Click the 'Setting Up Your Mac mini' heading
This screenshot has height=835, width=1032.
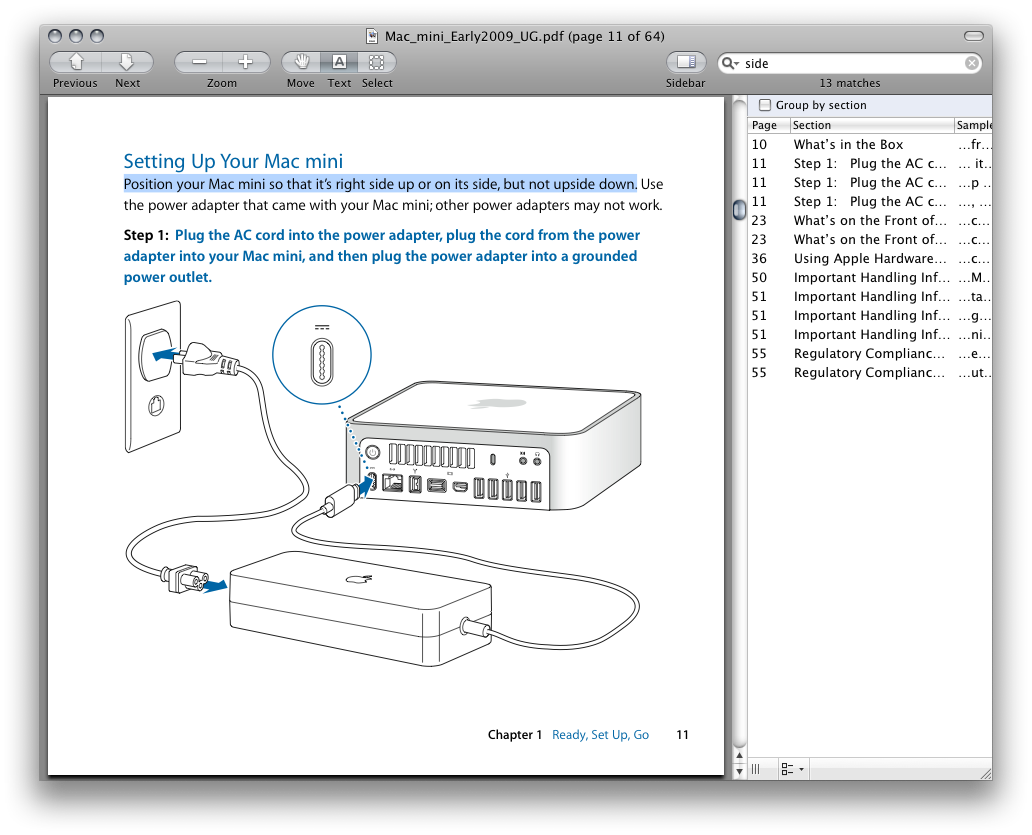233,161
